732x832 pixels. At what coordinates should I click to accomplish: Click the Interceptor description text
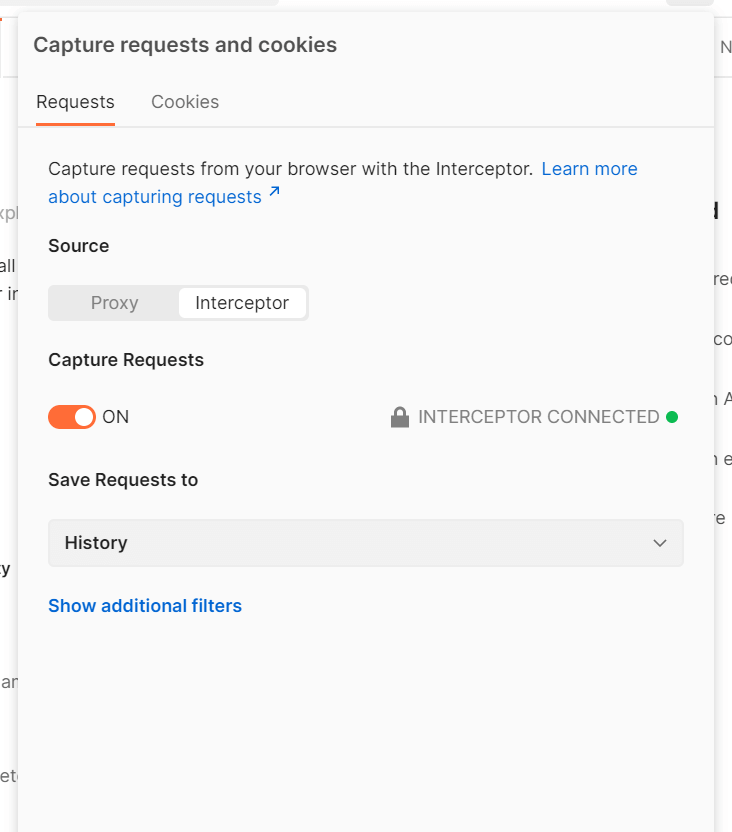point(290,169)
